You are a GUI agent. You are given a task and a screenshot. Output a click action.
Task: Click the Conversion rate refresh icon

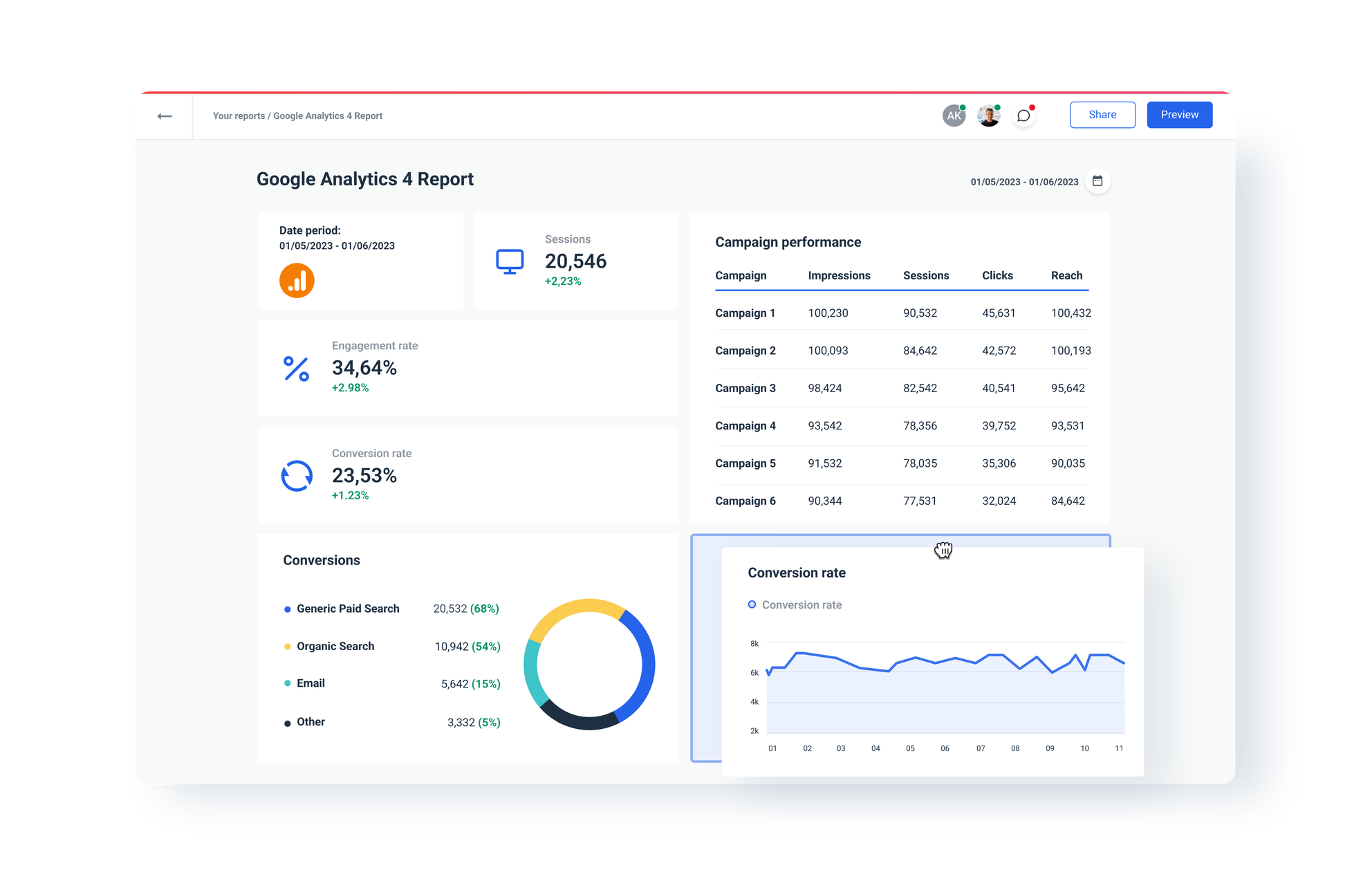click(296, 476)
